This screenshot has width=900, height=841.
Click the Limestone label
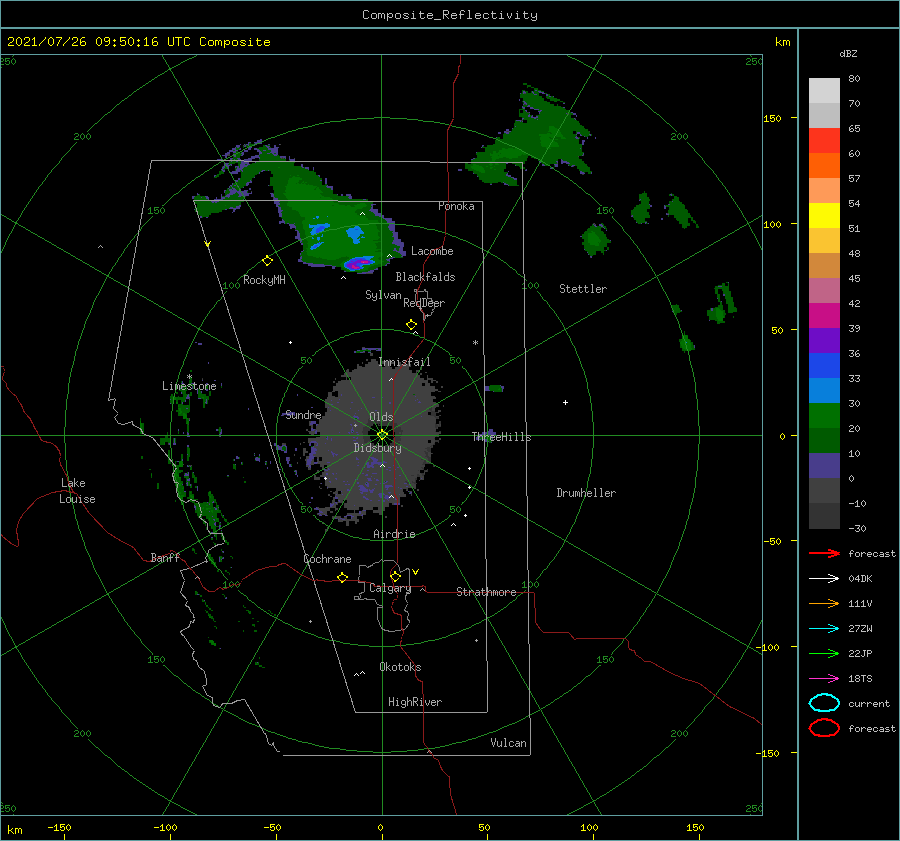coord(189,386)
